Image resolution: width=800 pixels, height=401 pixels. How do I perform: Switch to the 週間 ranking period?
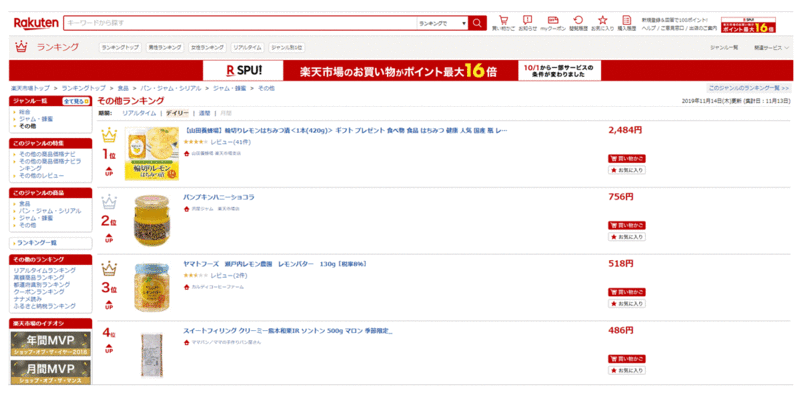(x=204, y=113)
